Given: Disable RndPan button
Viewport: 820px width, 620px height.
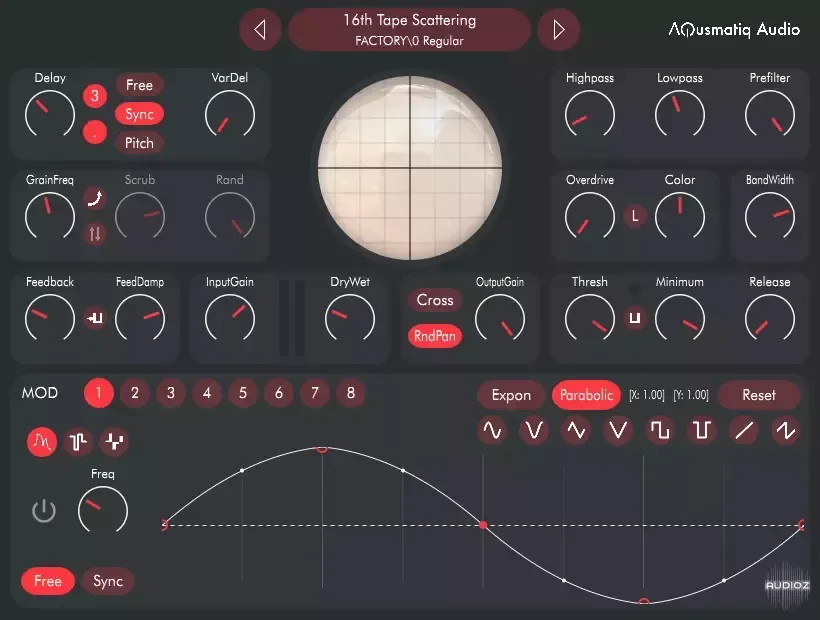Looking at the screenshot, I should (435, 336).
